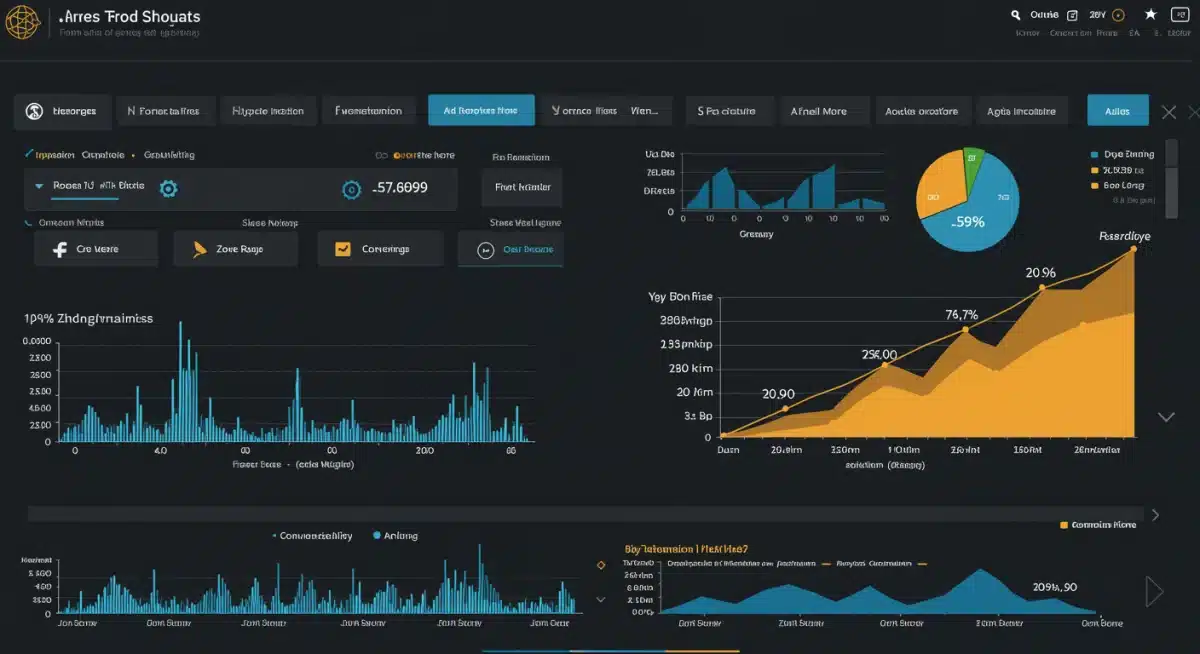Click the blue Aiias button
This screenshot has height=654, width=1200.
pos(1117,110)
